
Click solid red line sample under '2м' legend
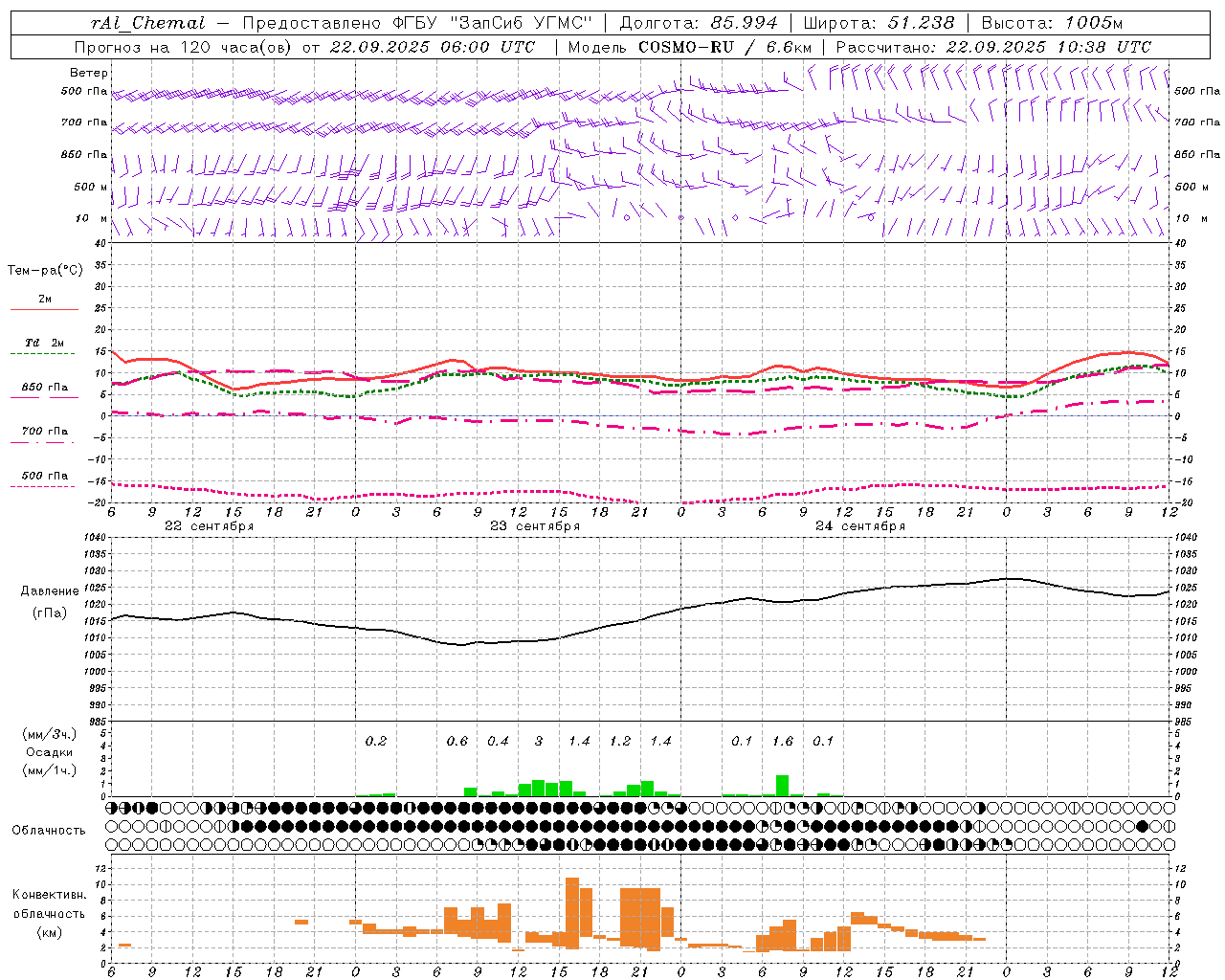(x=44, y=309)
